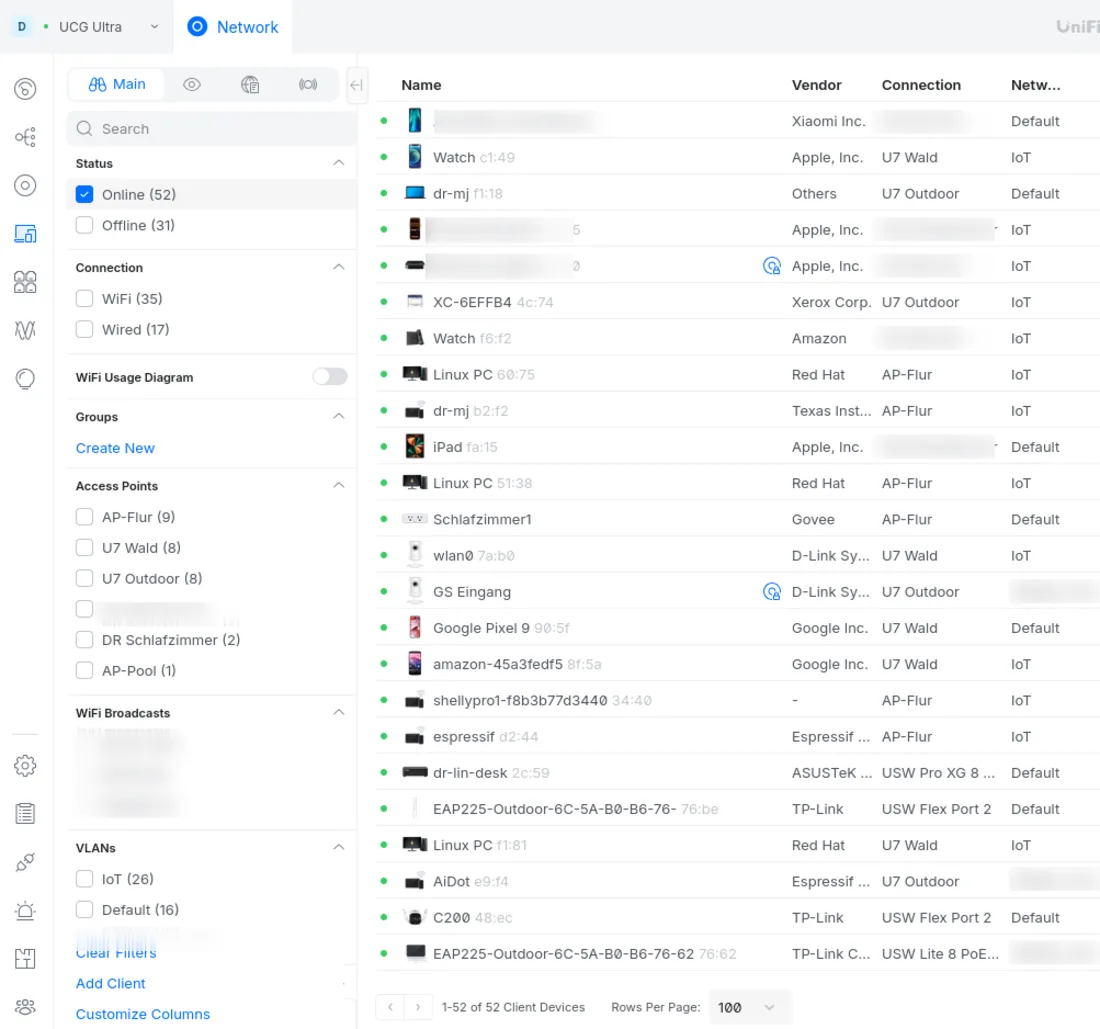Collapse the WiFi Broadcasts section chevron

339,713
